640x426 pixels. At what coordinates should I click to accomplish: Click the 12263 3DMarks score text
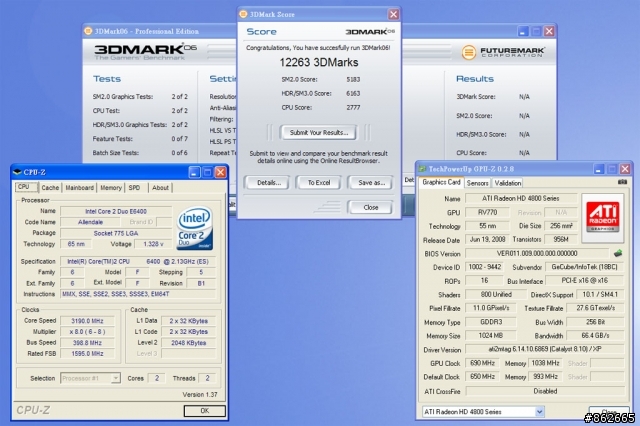pos(319,62)
